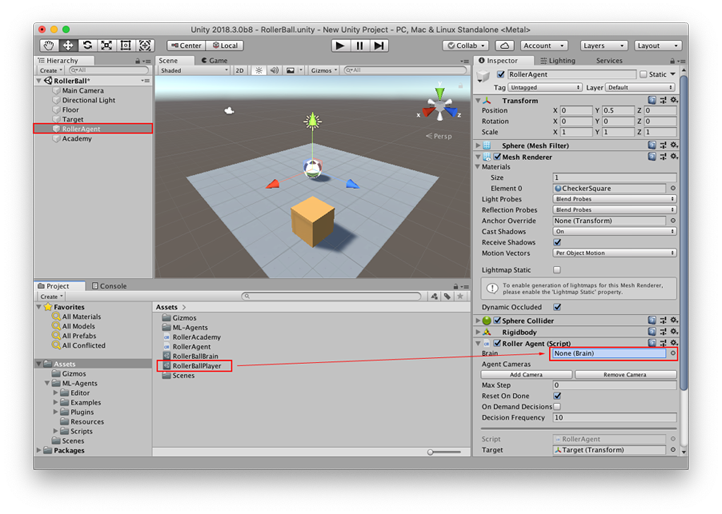Open Transform component gear menu
The image size is (722, 514).
(x=674, y=100)
